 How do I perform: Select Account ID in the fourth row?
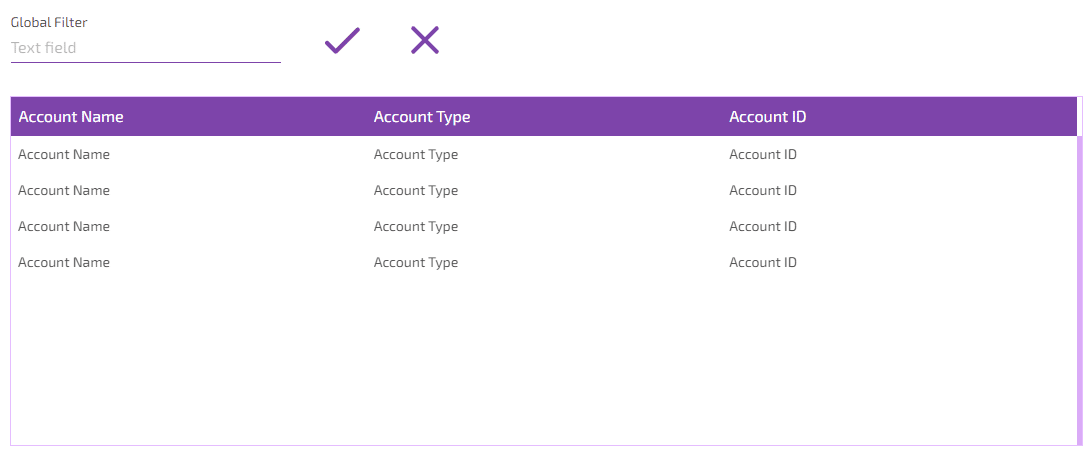coord(763,263)
